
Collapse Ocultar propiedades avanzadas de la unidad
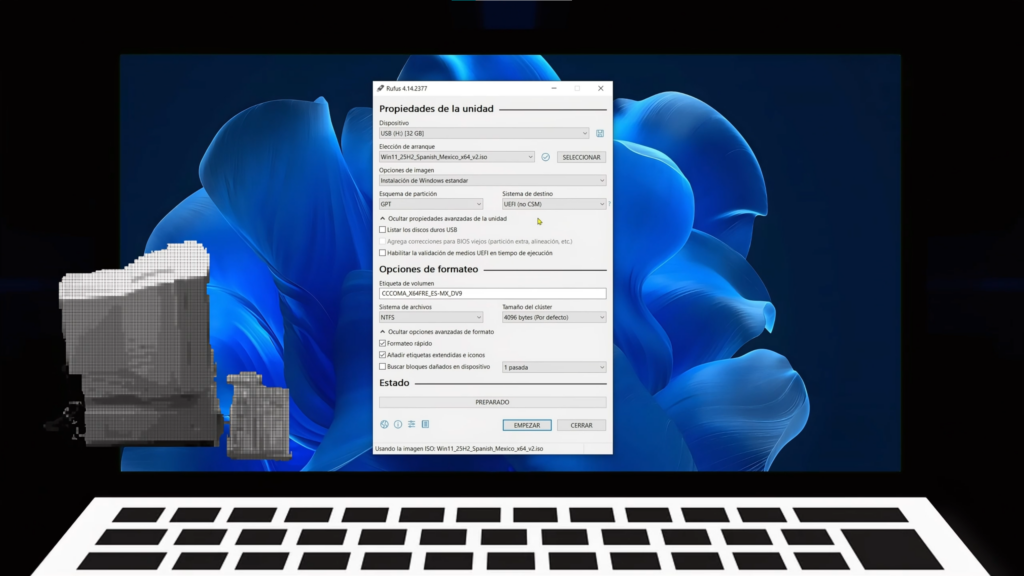click(443, 219)
